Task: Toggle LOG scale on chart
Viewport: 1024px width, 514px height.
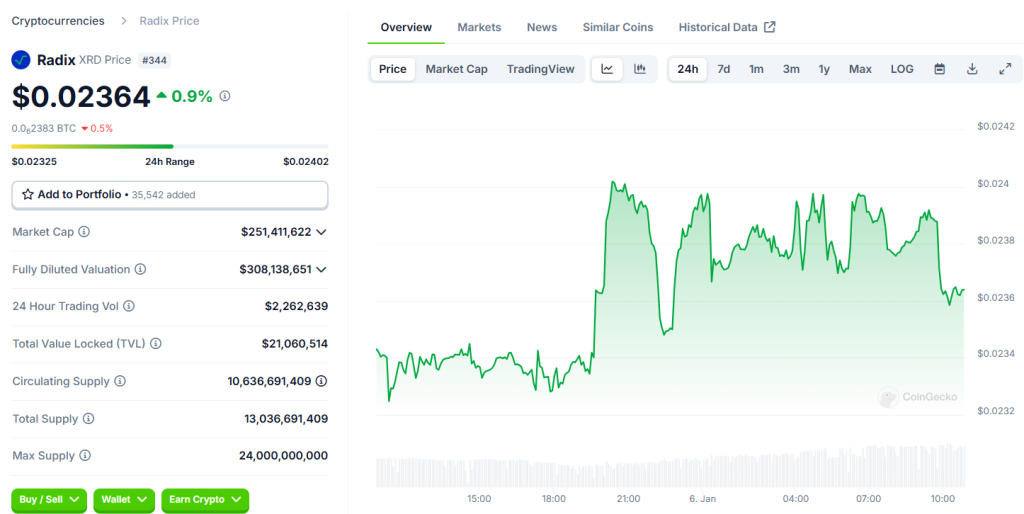Action: tap(901, 69)
